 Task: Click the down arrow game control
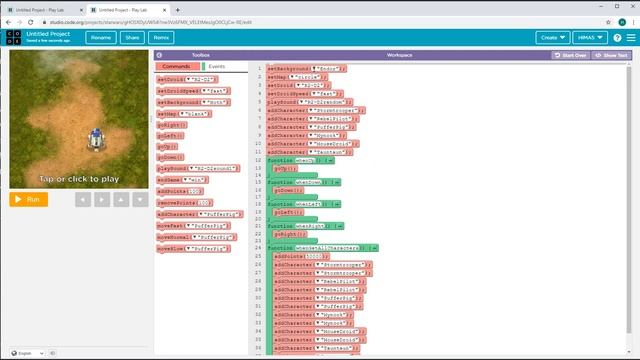[x=140, y=200]
